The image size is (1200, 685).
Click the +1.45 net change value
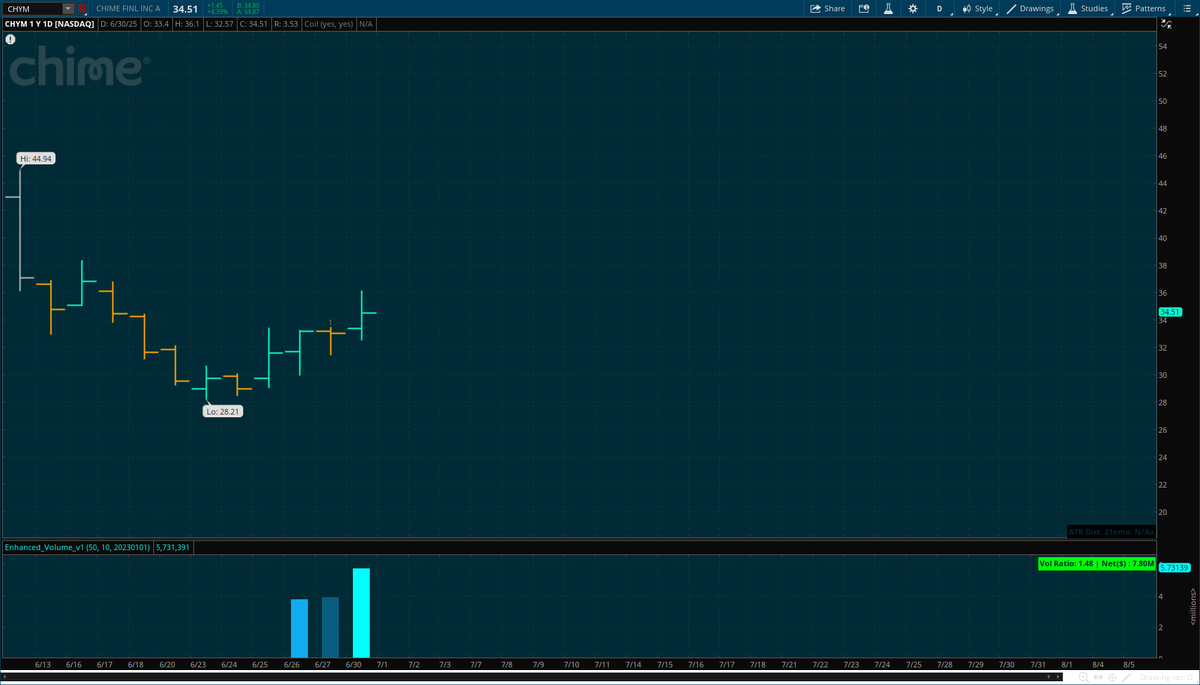point(216,5)
